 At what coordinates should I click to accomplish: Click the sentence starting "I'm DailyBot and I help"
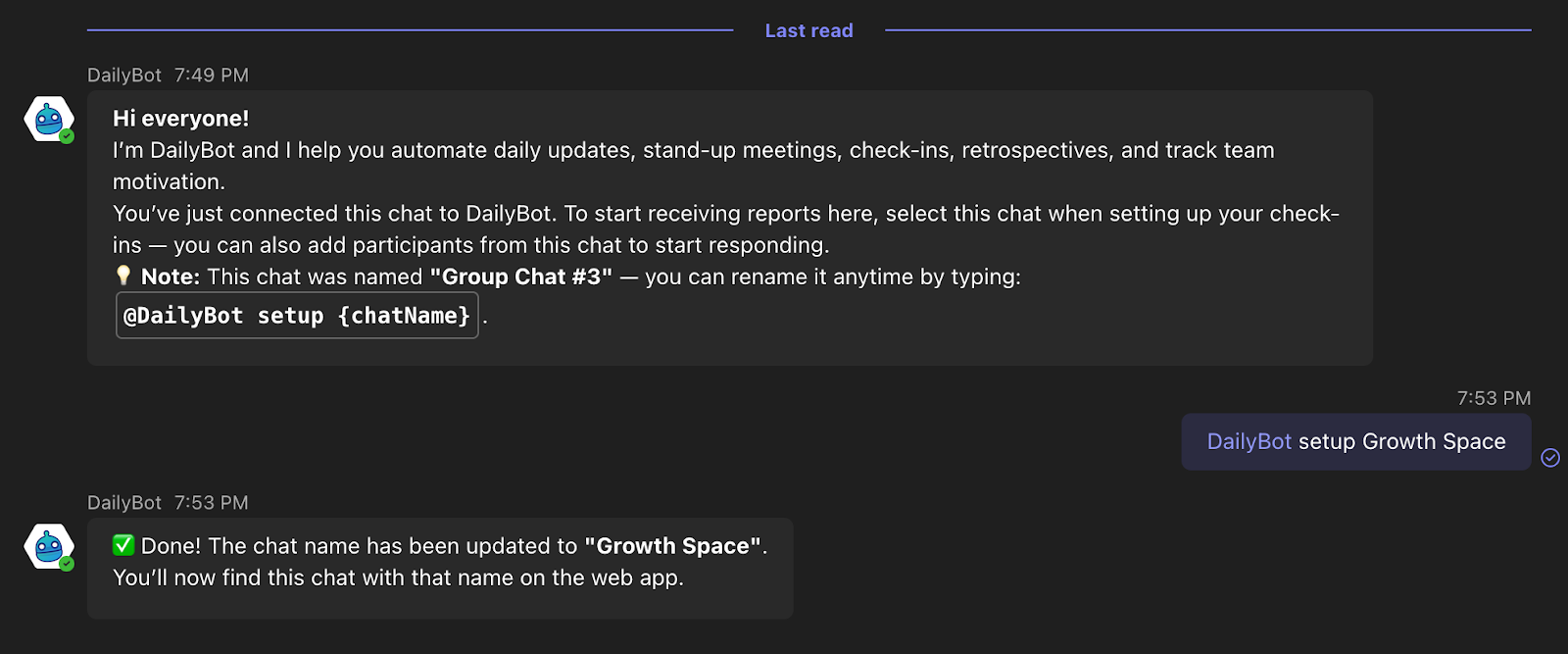694,166
